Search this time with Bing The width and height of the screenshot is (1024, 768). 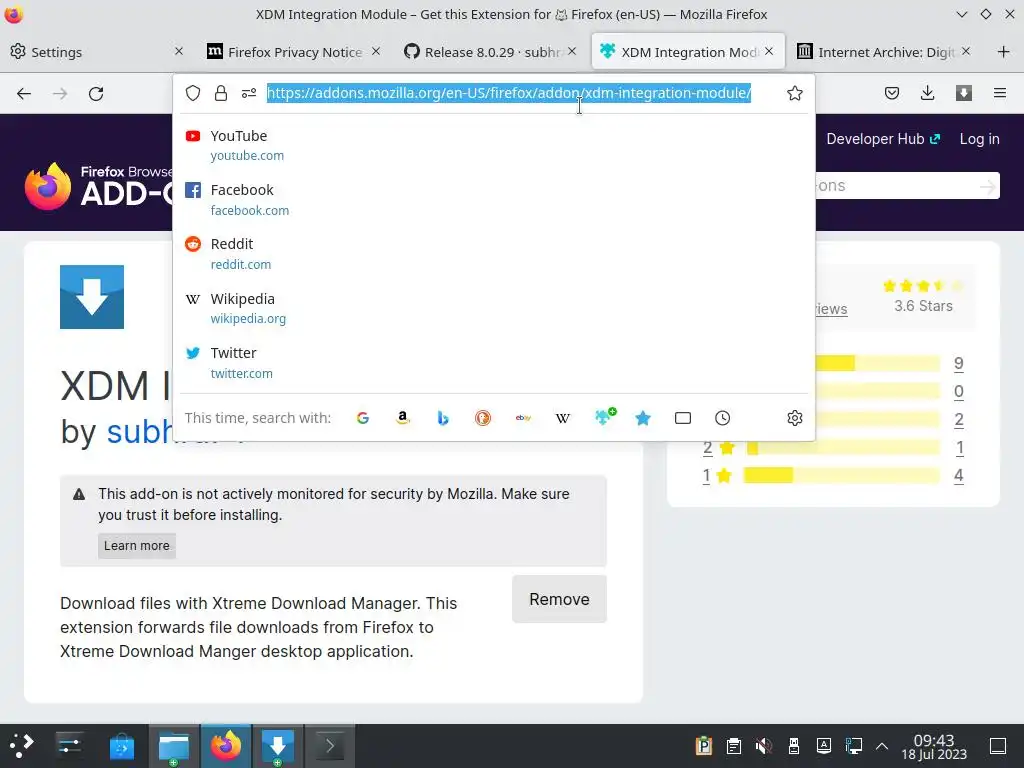(443, 418)
